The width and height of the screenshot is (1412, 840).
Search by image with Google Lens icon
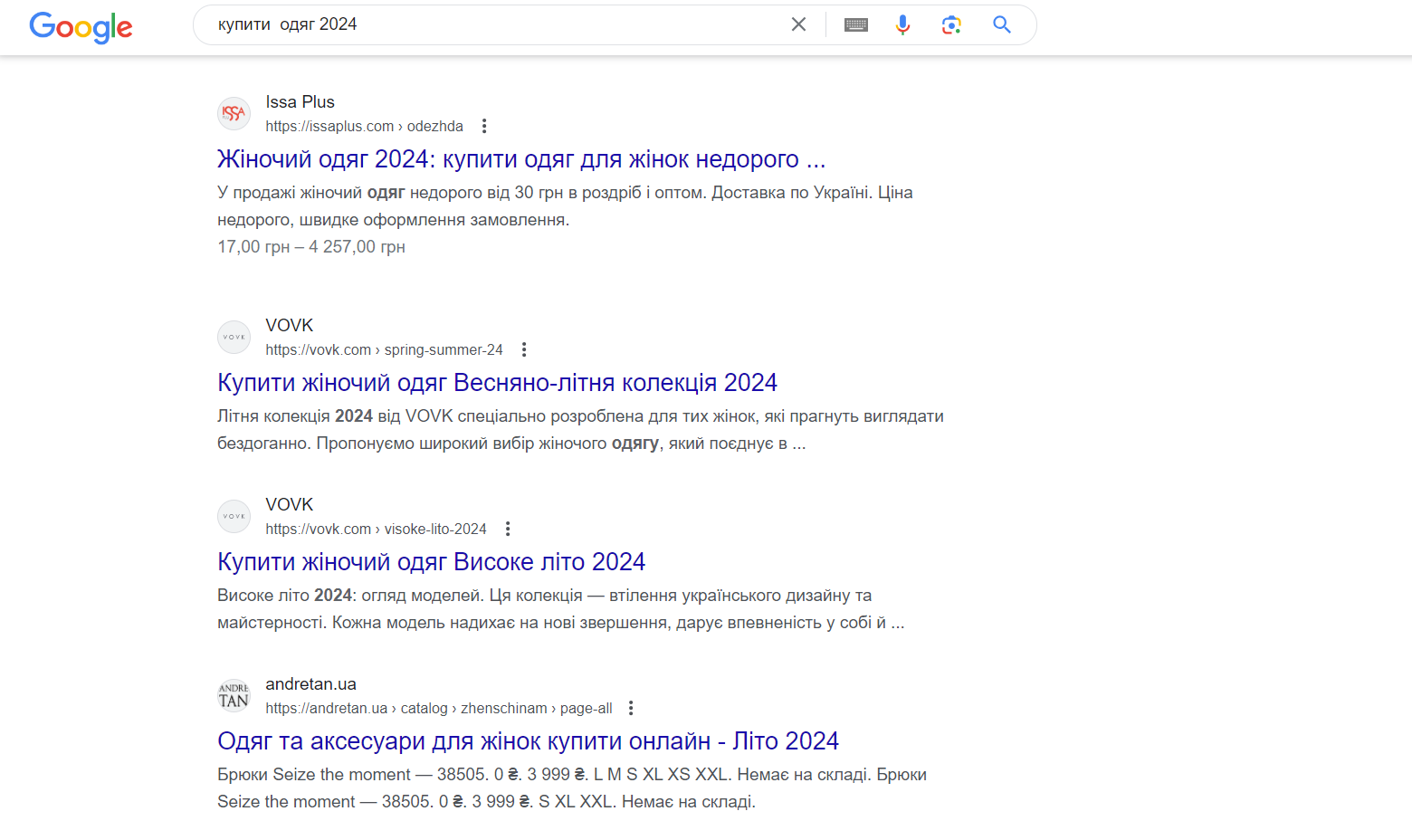click(951, 24)
